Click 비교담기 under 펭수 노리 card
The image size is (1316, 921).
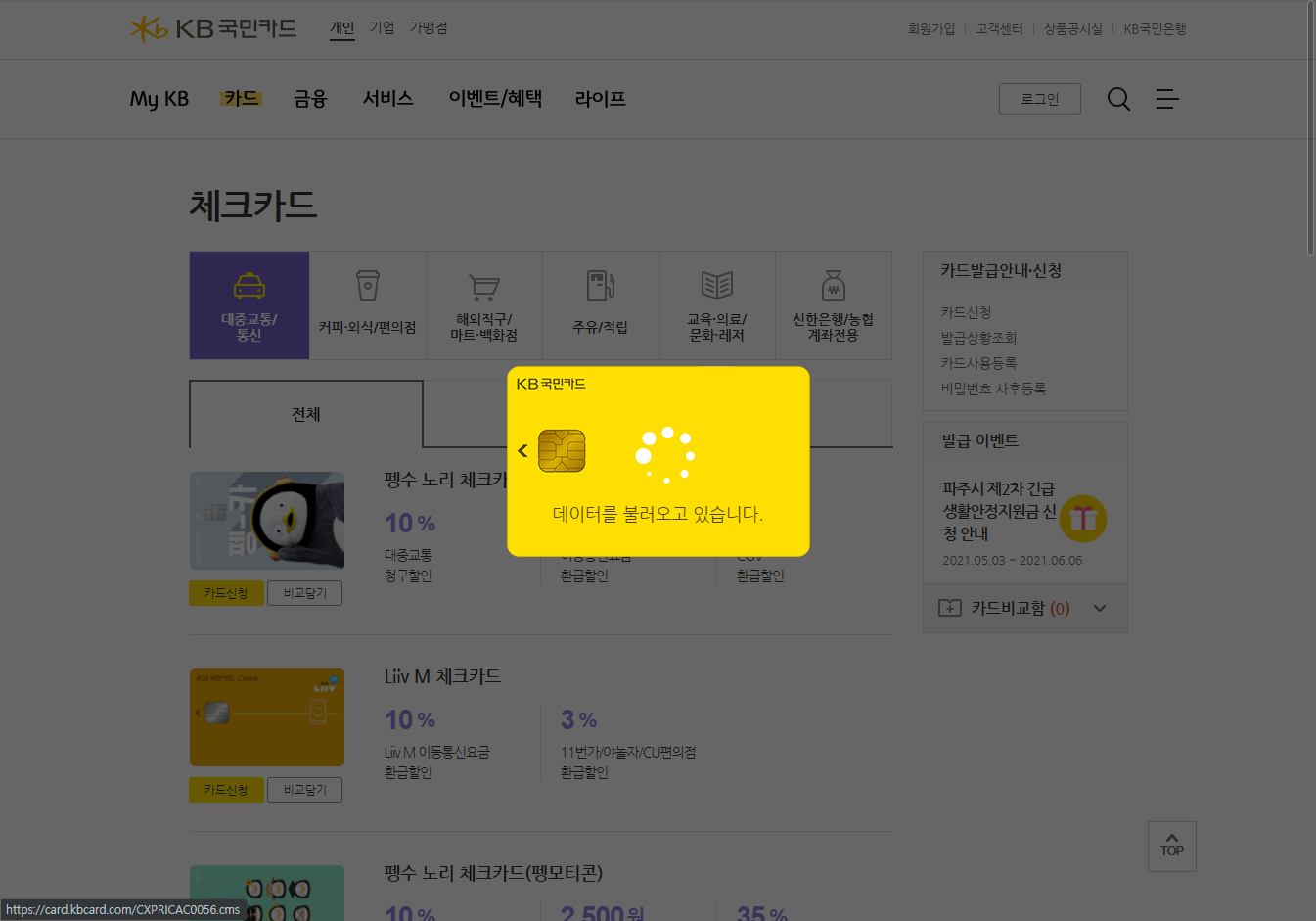(305, 593)
